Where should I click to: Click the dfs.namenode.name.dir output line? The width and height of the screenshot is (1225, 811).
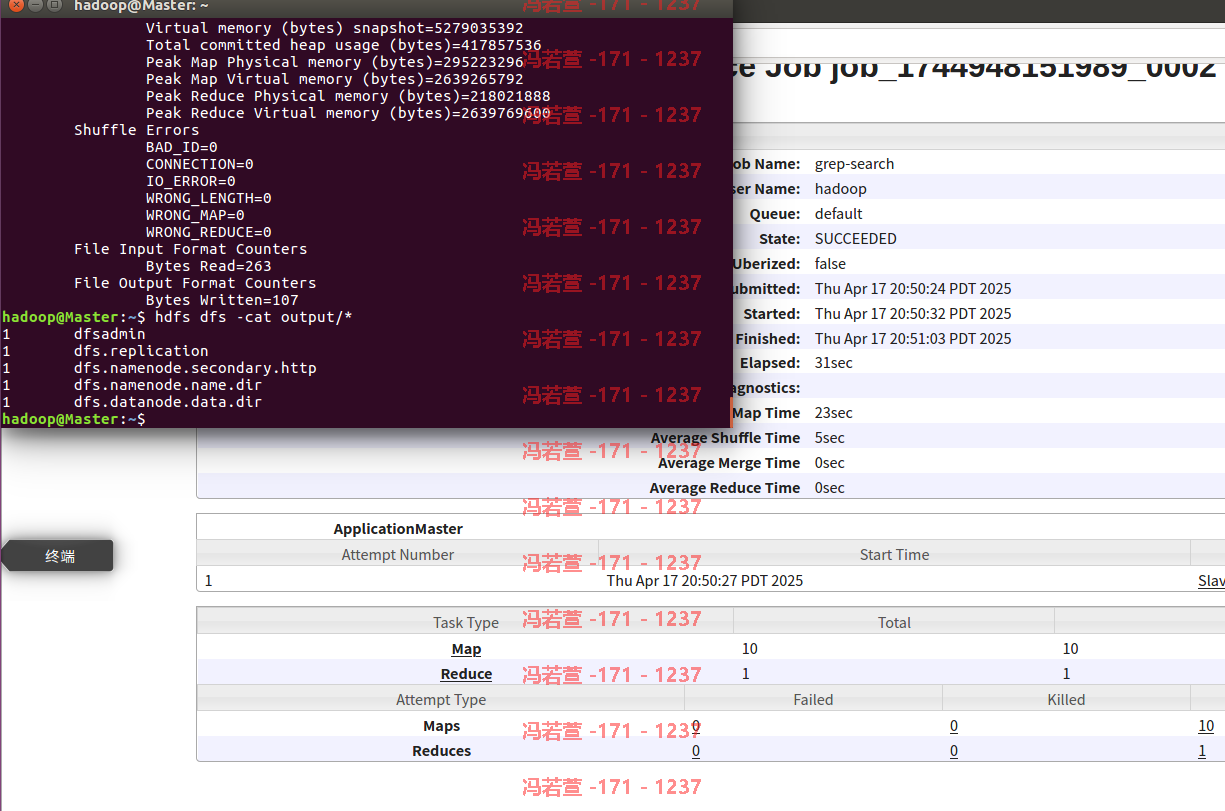click(168, 385)
